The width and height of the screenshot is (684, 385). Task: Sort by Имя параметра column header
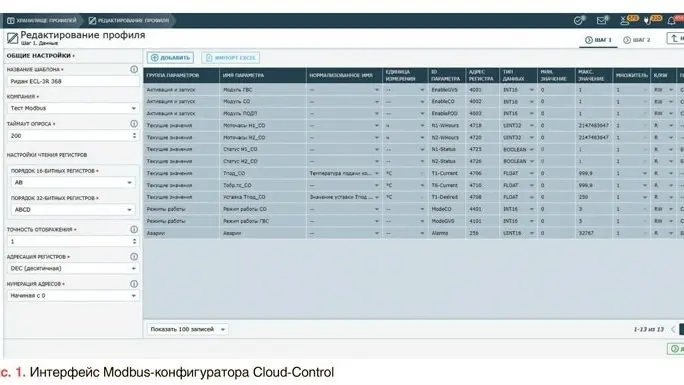click(x=263, y=75)
